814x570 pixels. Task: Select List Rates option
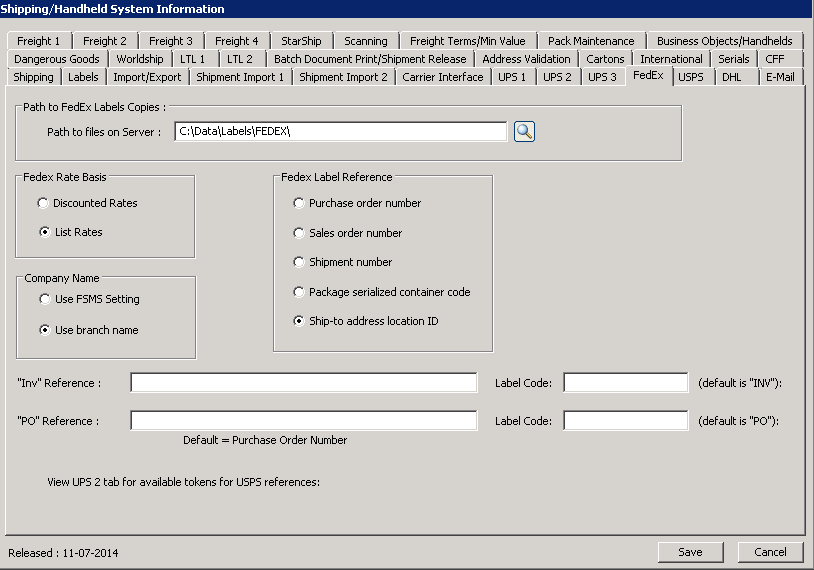[43, 232]
